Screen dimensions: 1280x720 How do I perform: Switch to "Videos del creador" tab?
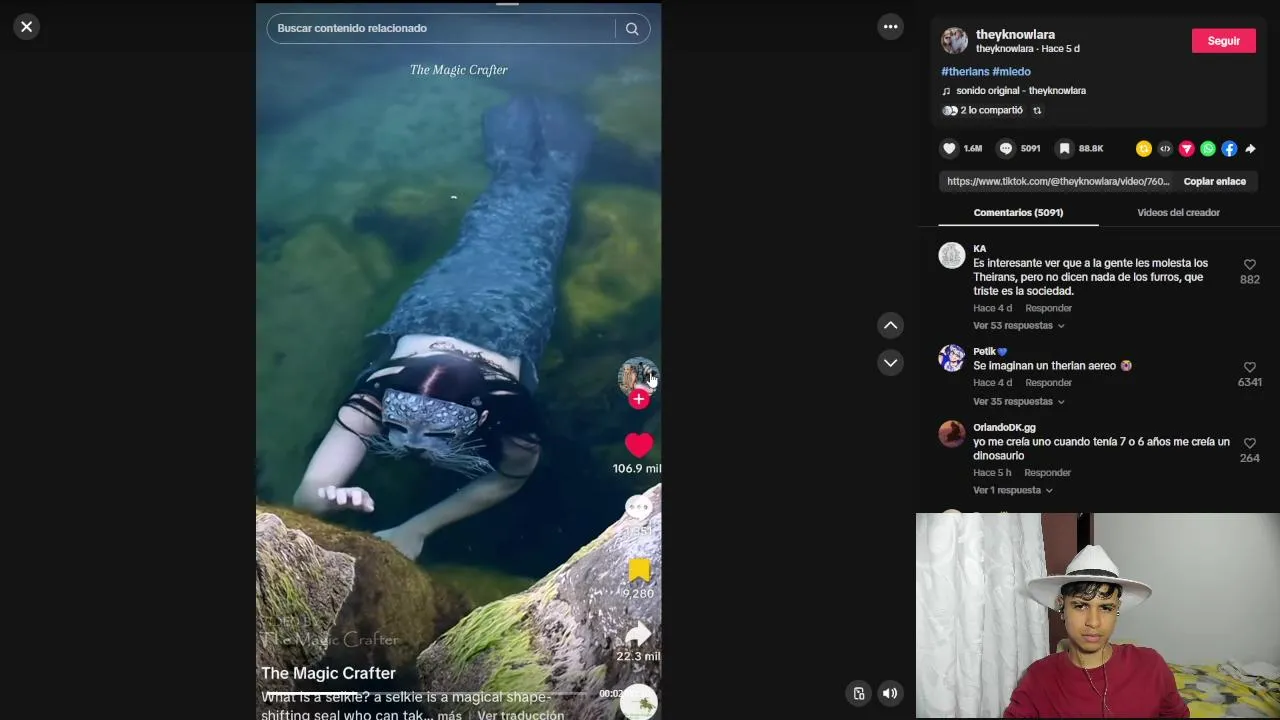point(1178,213)
